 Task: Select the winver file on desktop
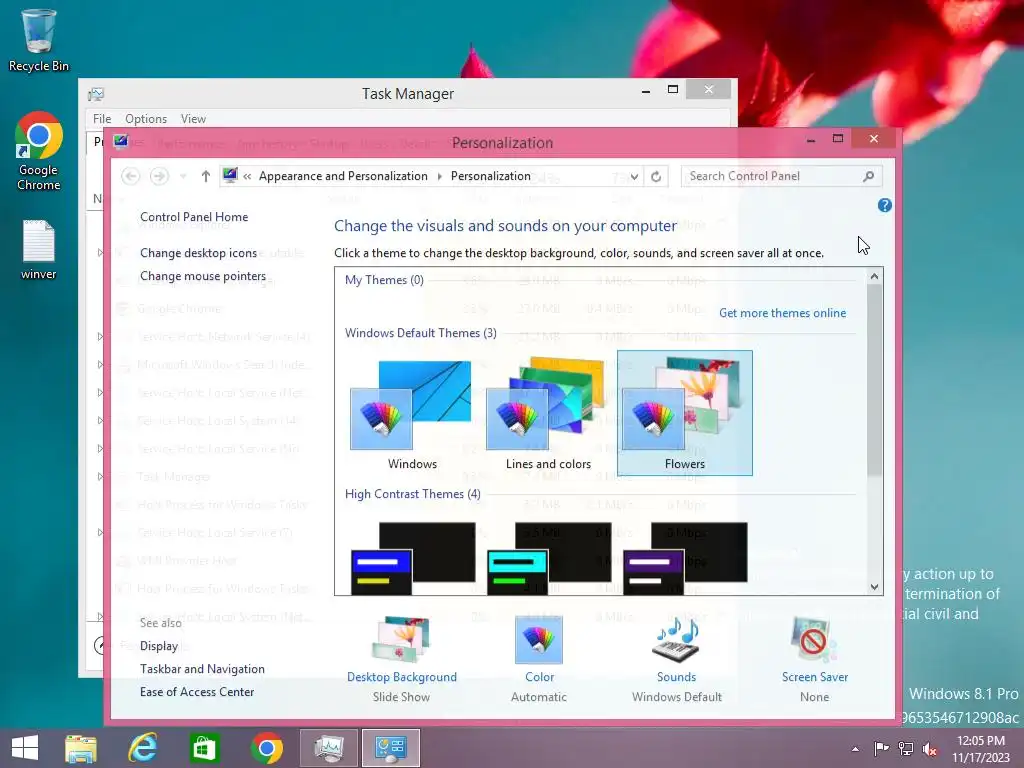coord(39,250)
